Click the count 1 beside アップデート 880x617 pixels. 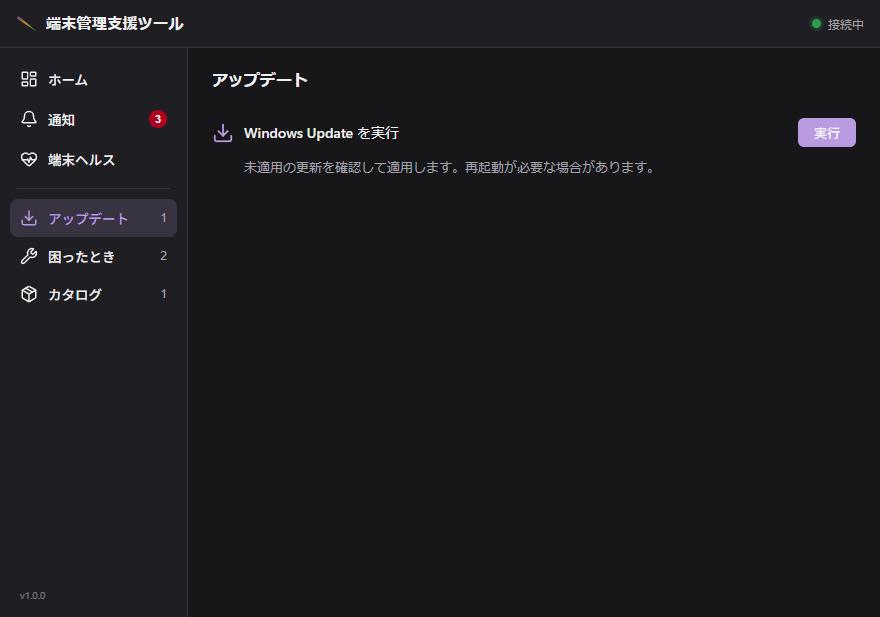(163, 218)
